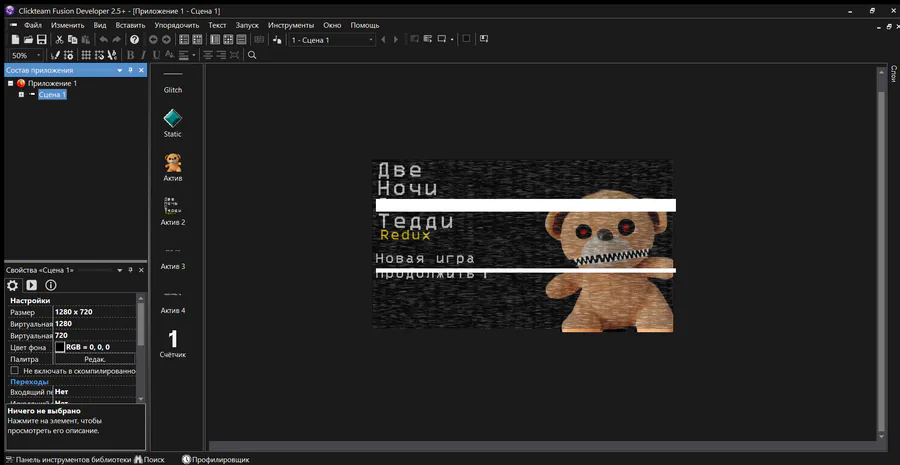Click the background color black swatch
This screenshot has width=900, height=465.
(60, 347)
